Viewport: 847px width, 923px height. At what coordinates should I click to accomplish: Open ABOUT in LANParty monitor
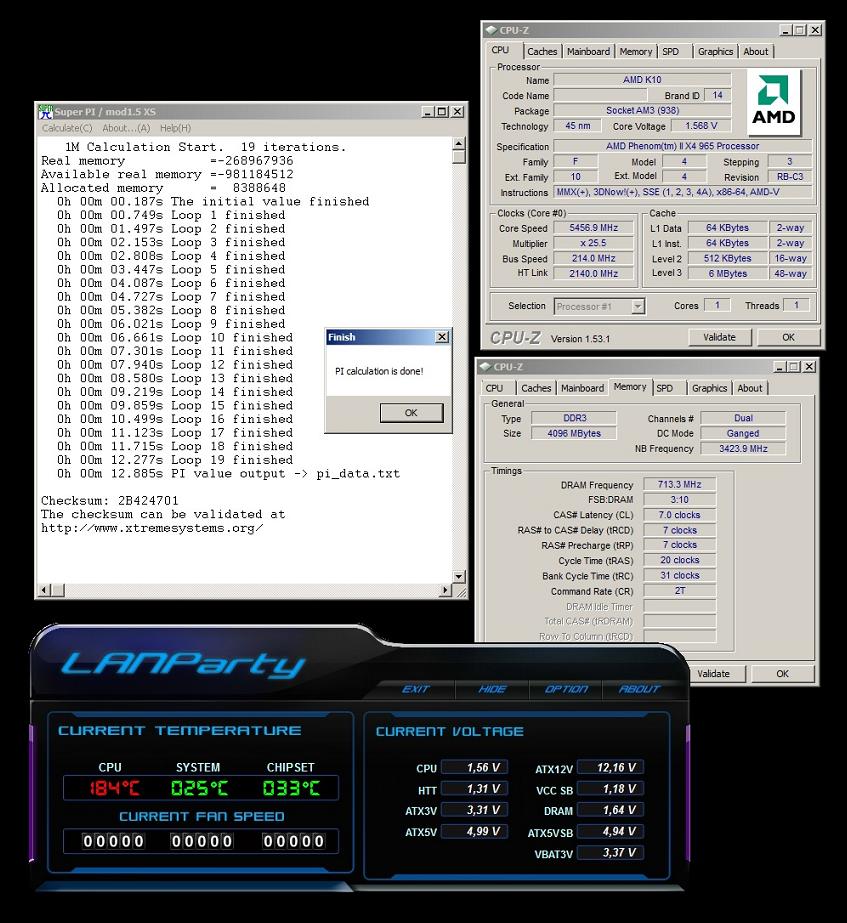(x=639, y=689)
